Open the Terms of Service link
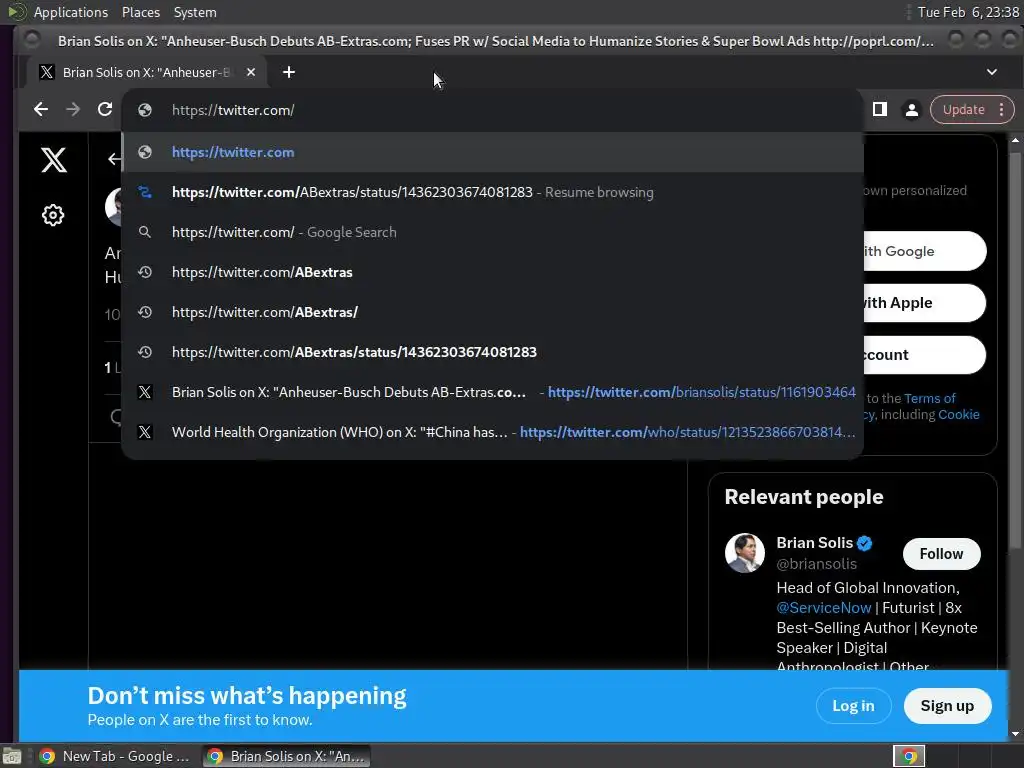Viewport: 1024px width, 768px height. [x=929, y=398]
